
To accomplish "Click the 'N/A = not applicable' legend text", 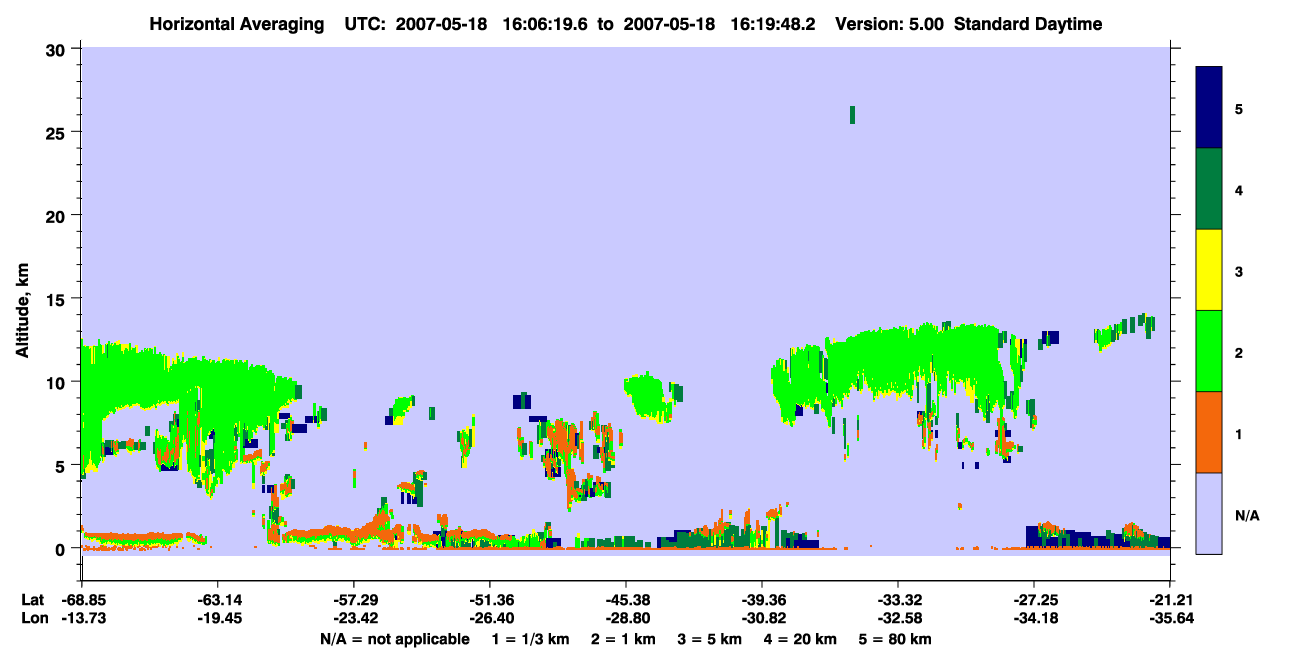I will coord(394,639).
